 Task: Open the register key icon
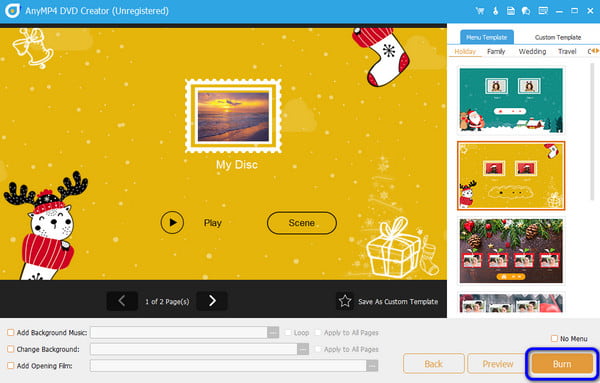tap(496, 11)
